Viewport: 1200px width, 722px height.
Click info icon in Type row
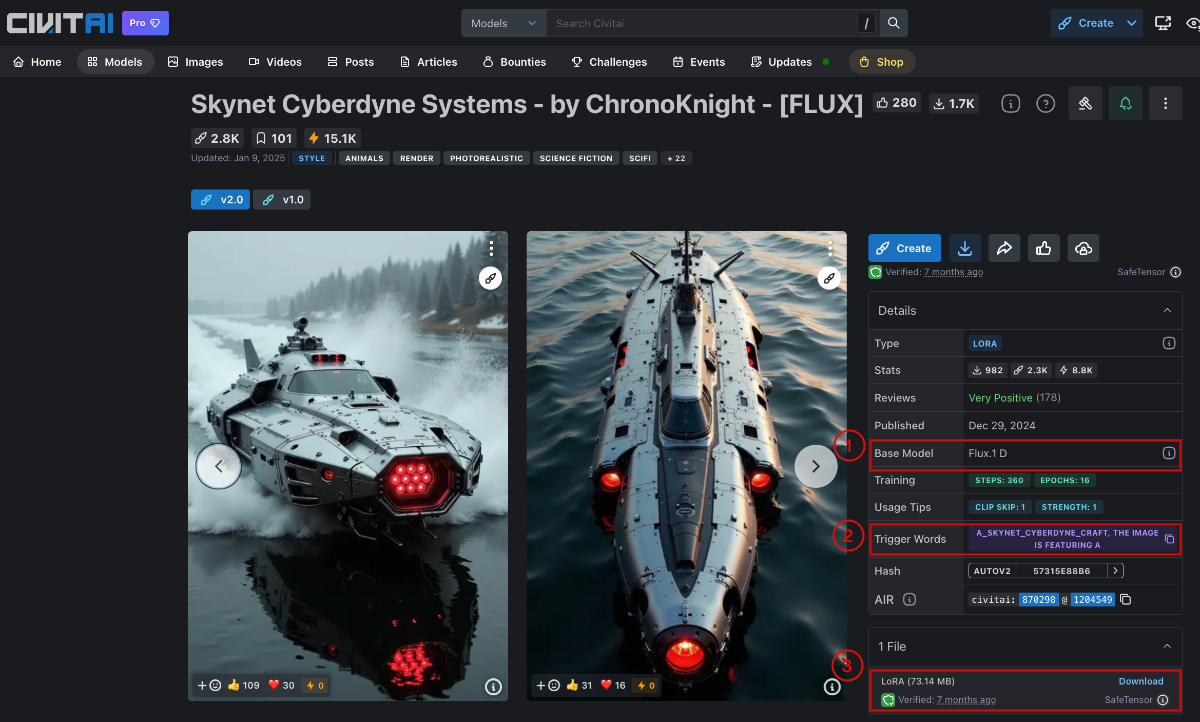1168,343
